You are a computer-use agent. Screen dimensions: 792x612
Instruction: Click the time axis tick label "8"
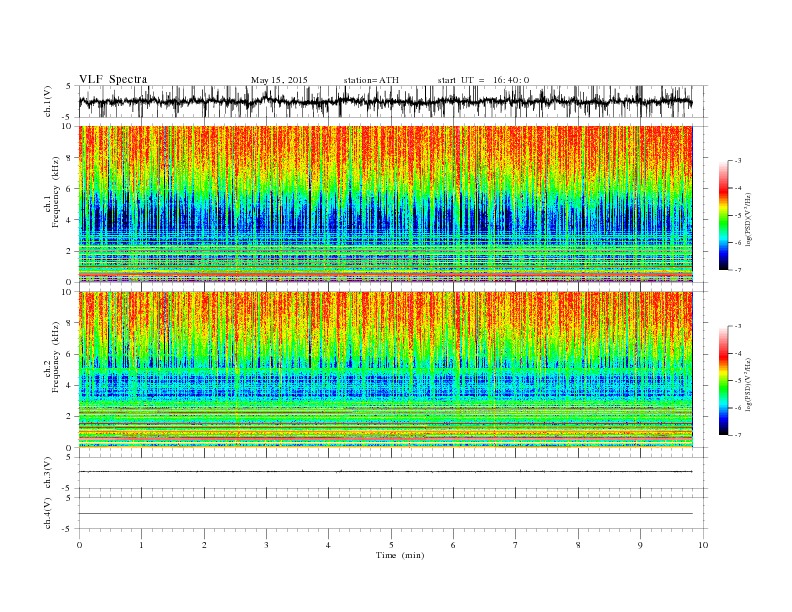[578, 545]
